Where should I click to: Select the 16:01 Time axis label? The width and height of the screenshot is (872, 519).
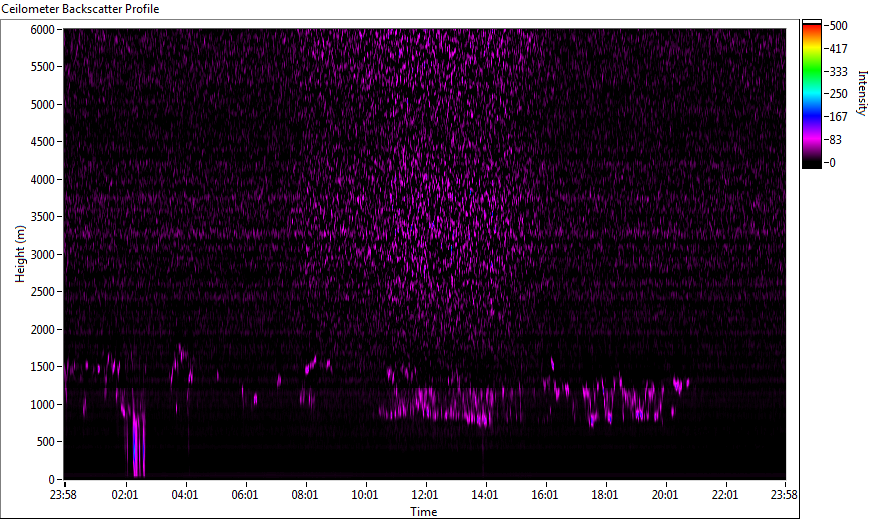pos(545,495)
